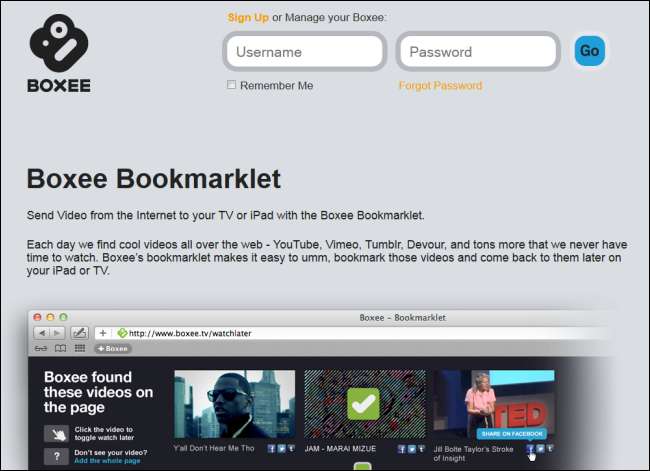Image resolution: width=650 pixels, height=471 pixels.
Task: Select the Jill Bolte Taylor TED video thumbnail
Action: coord(494,404)
